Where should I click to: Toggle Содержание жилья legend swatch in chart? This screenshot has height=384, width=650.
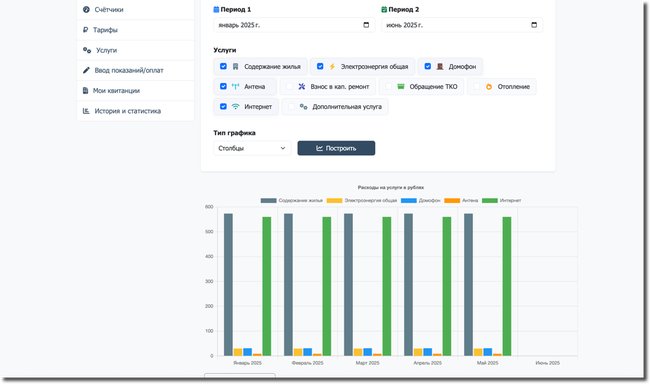point(268,200)
